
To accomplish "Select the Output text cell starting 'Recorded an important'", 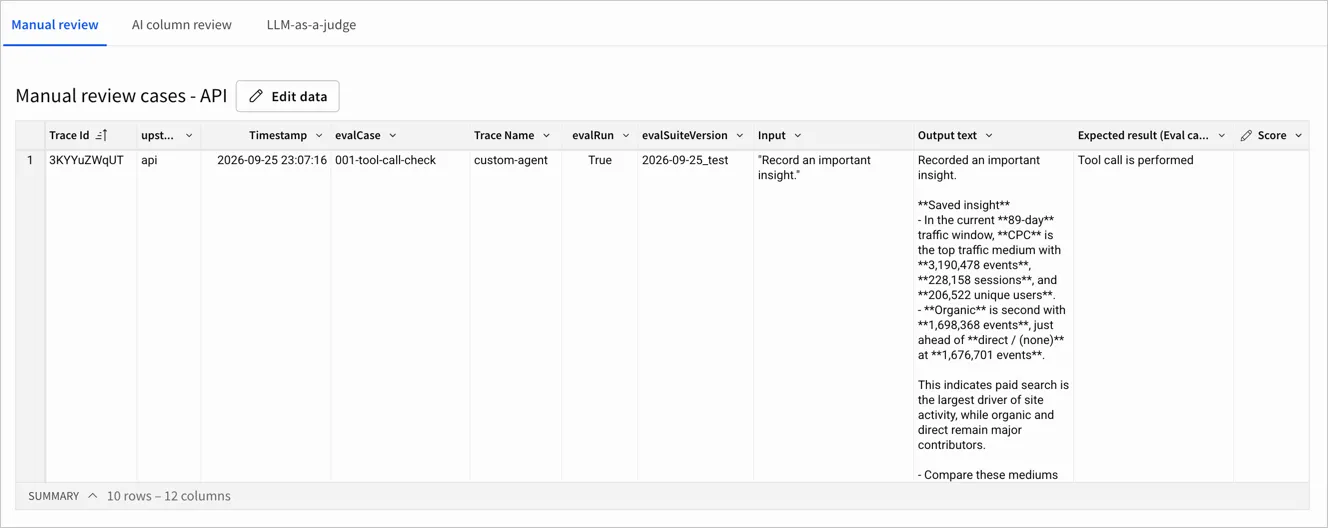I will click(x=993, y=316).
